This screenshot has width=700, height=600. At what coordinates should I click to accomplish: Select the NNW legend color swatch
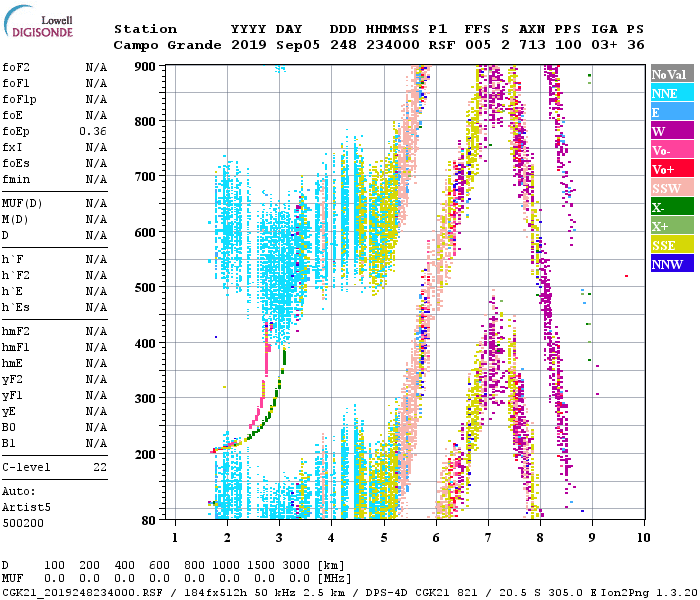672,263
